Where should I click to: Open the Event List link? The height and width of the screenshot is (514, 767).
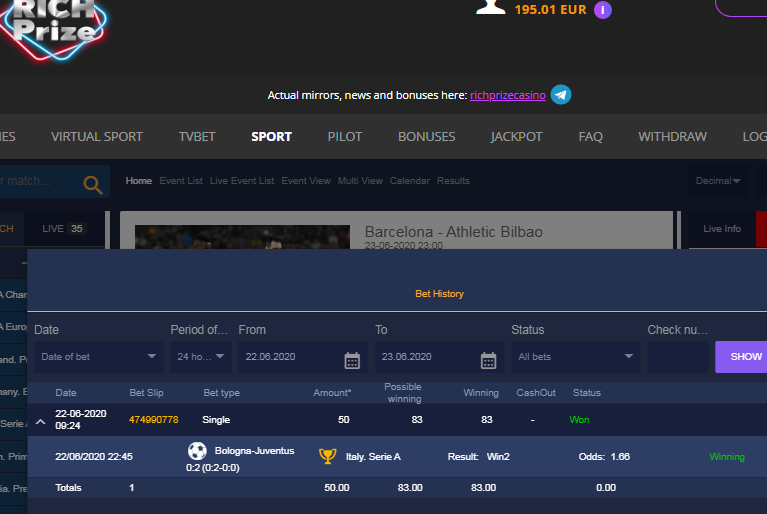click(x=181, y=181)
